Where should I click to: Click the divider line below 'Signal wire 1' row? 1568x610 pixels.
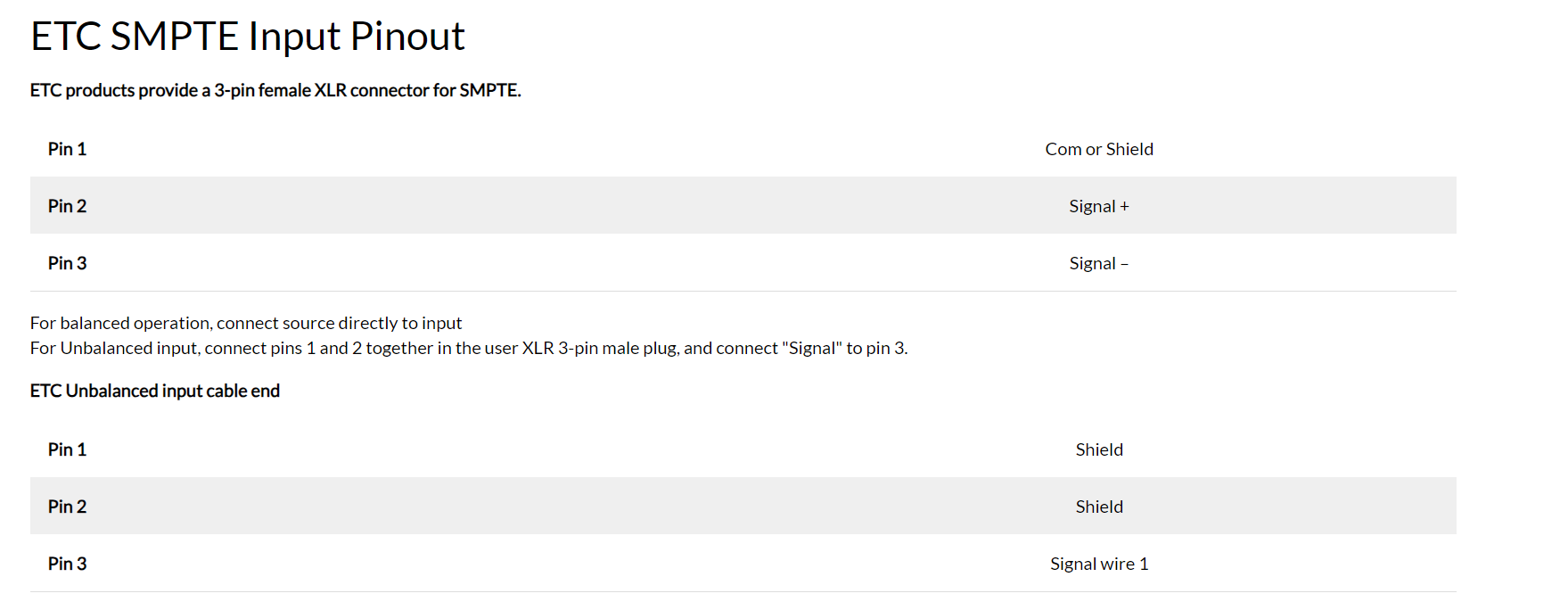click(x=743, y=591)
